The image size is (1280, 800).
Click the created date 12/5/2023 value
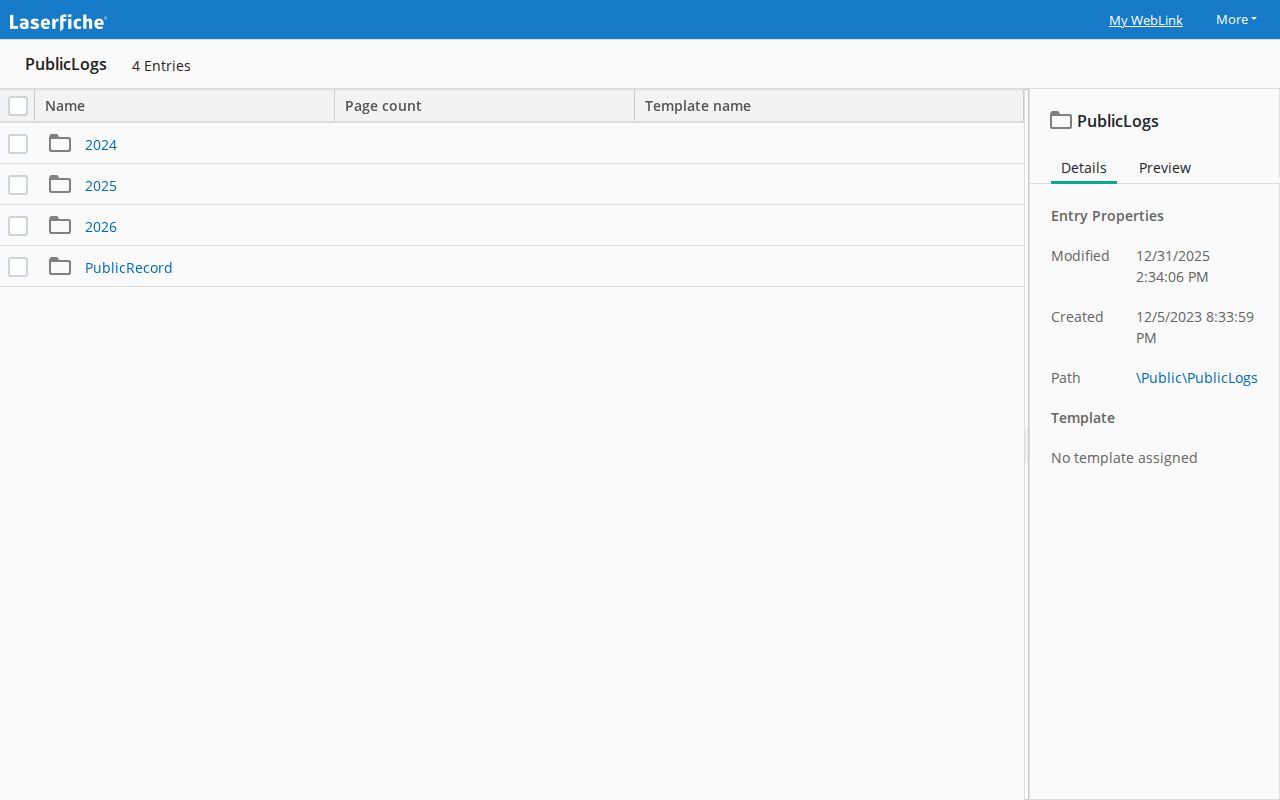[x=1195, y=327]
